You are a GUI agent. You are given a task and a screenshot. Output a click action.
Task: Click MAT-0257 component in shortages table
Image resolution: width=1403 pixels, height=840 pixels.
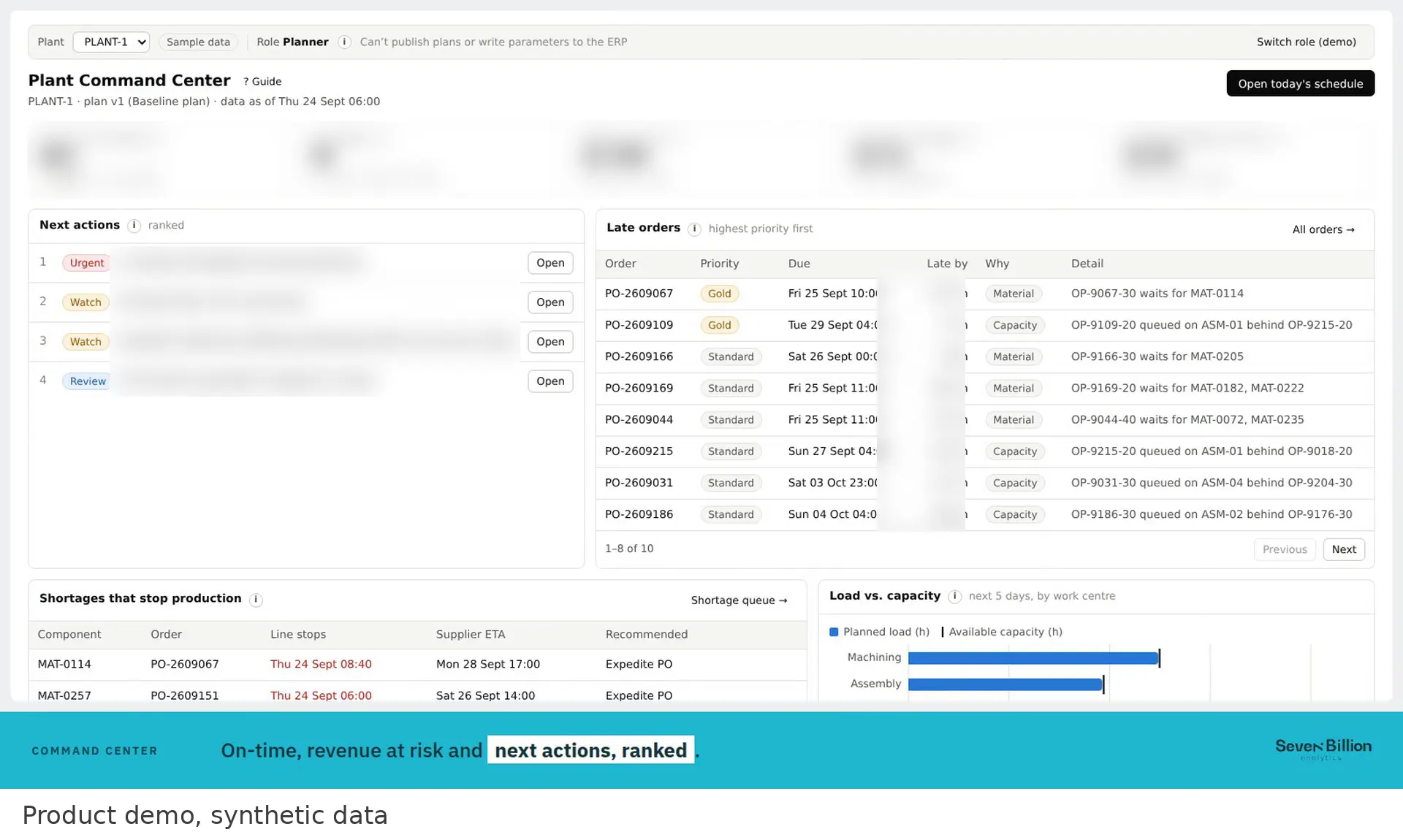pos(64,695)
